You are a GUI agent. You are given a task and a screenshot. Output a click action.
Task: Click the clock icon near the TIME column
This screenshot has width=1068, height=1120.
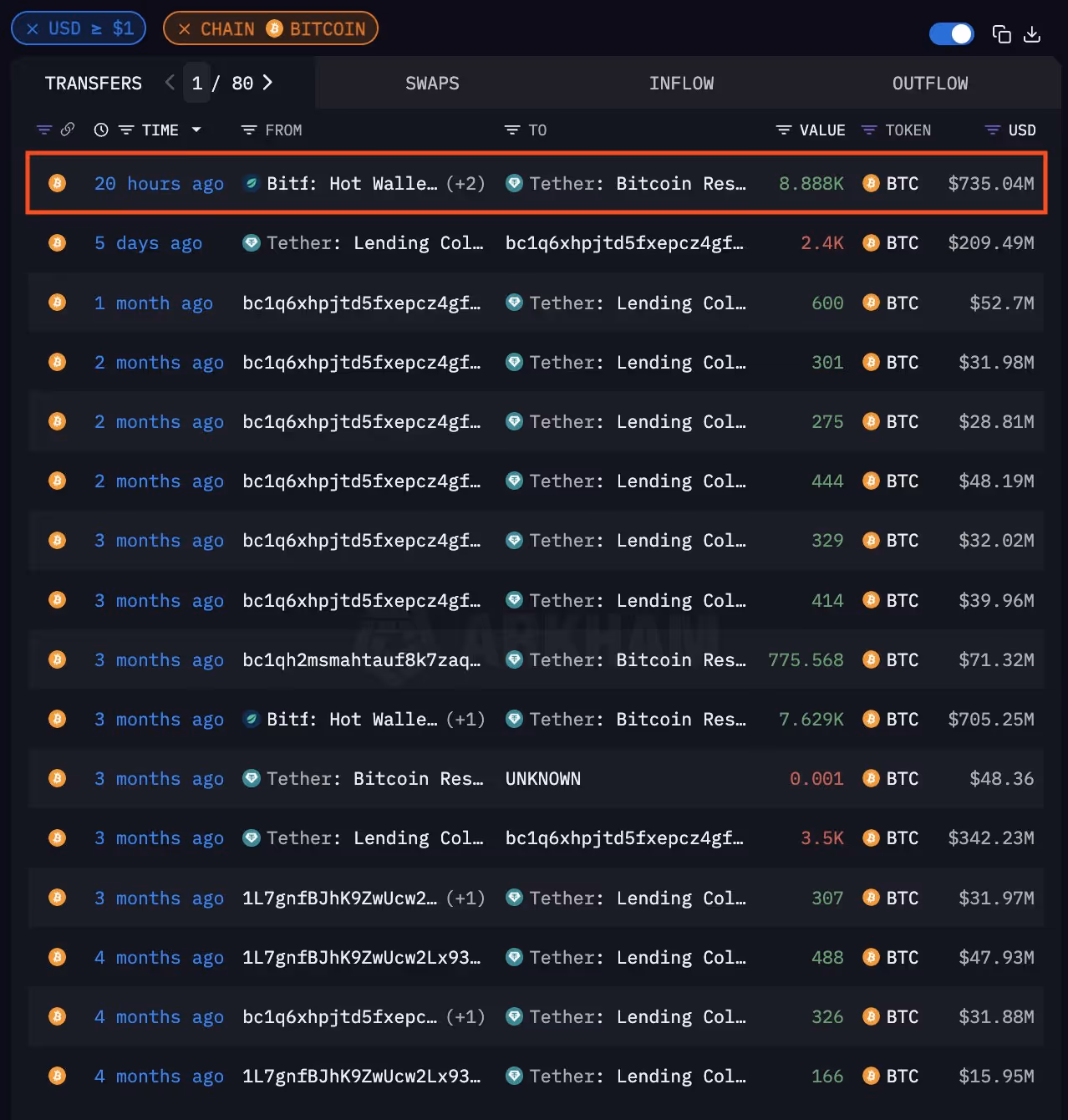pyautogui.click(x=100, y=130)
